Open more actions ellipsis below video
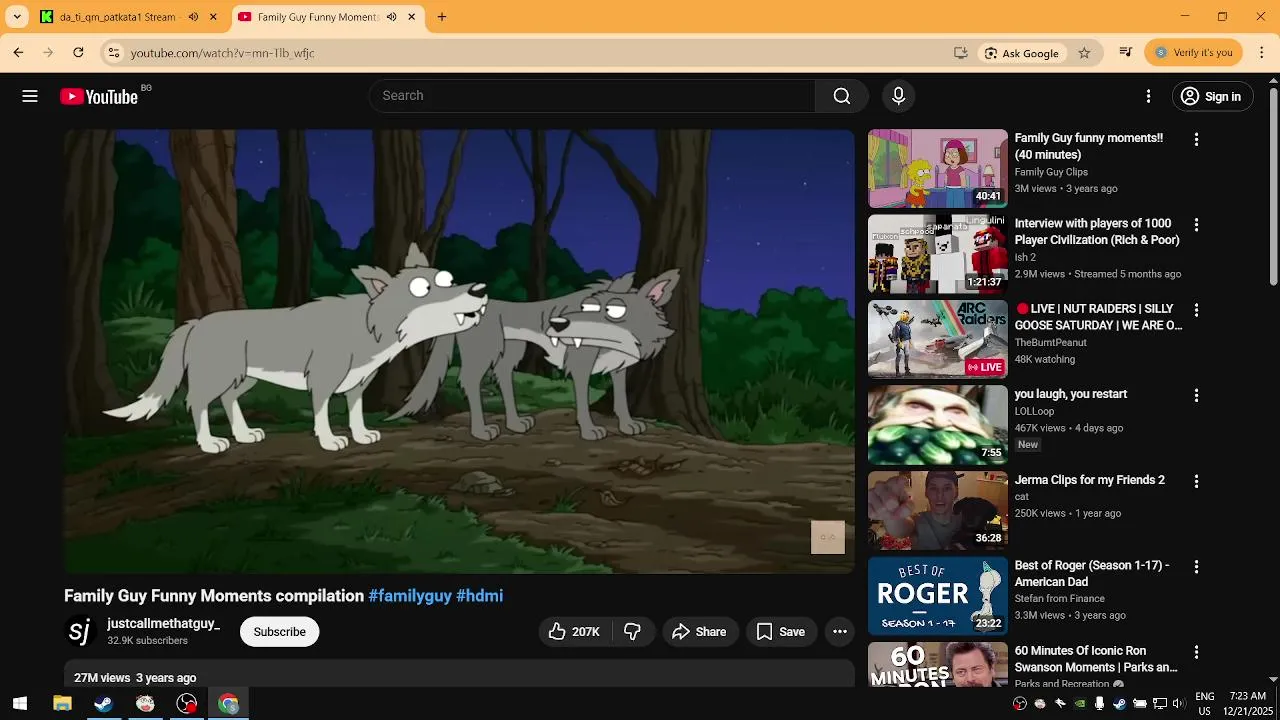Screen dimensions: 1280x720 (x=840, y=632)
